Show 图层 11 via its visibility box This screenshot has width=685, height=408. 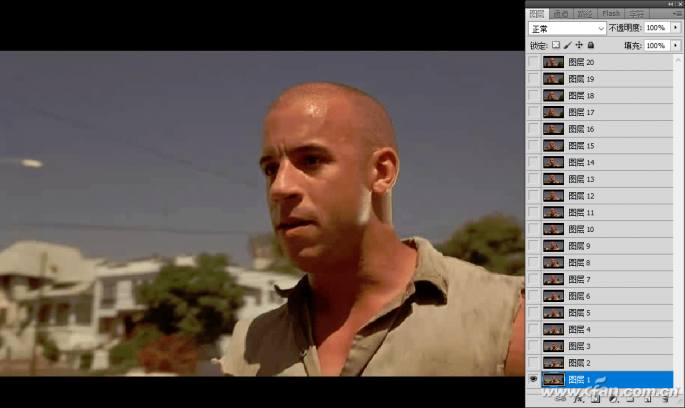tap(533, 212)
